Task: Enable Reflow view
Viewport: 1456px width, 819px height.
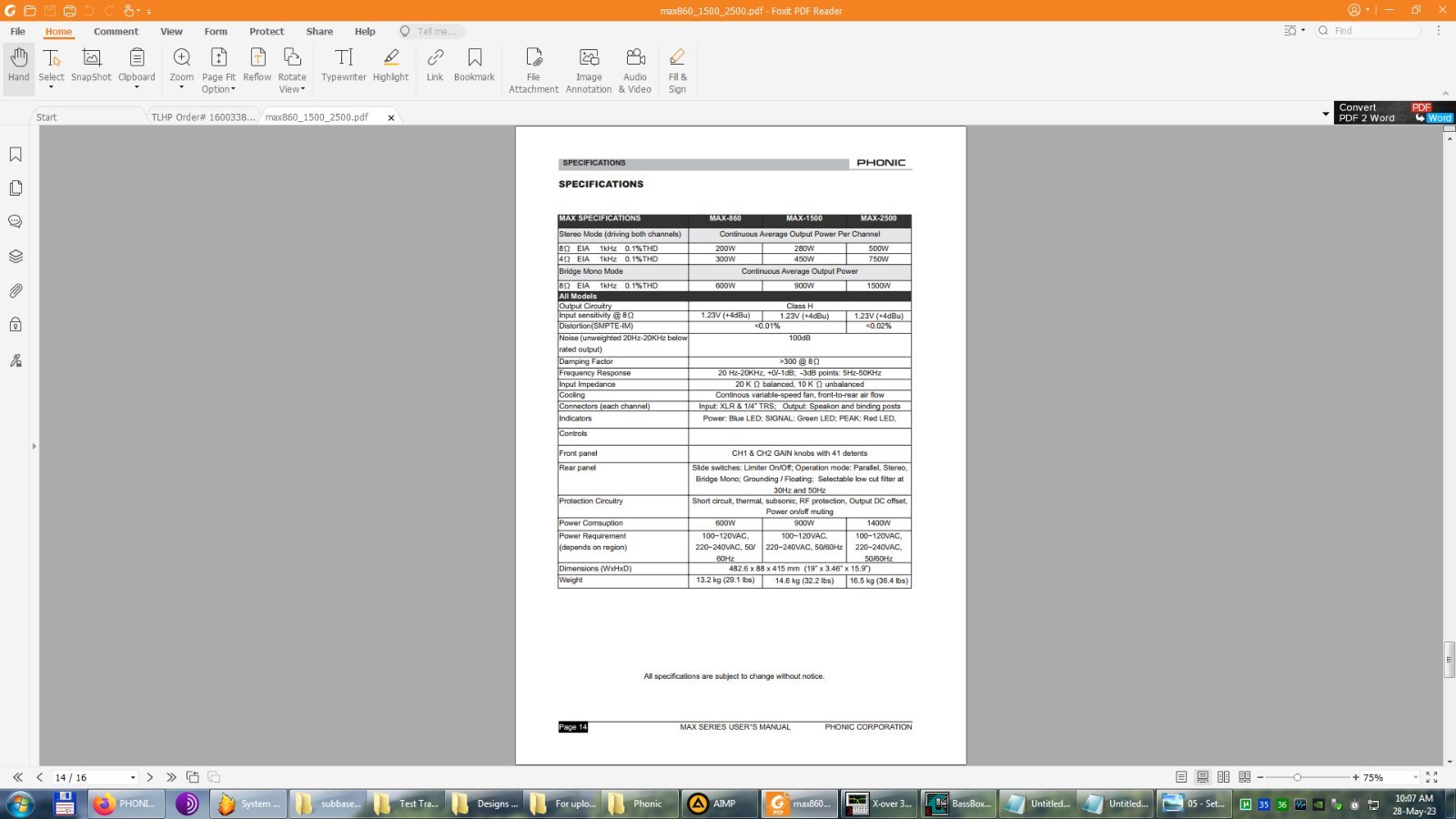Action: click(258, 66)
